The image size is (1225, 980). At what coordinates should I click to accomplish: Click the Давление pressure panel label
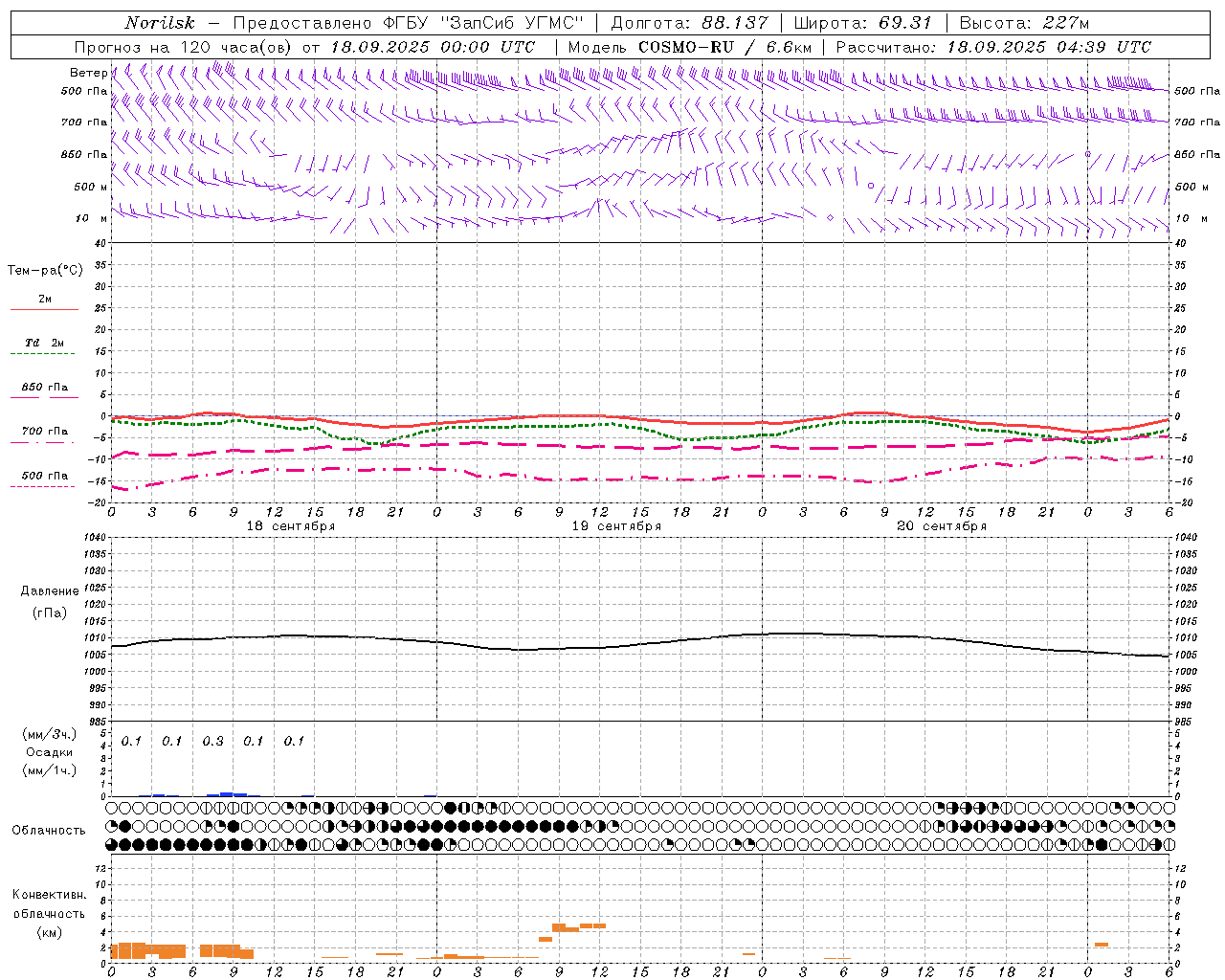50,591
